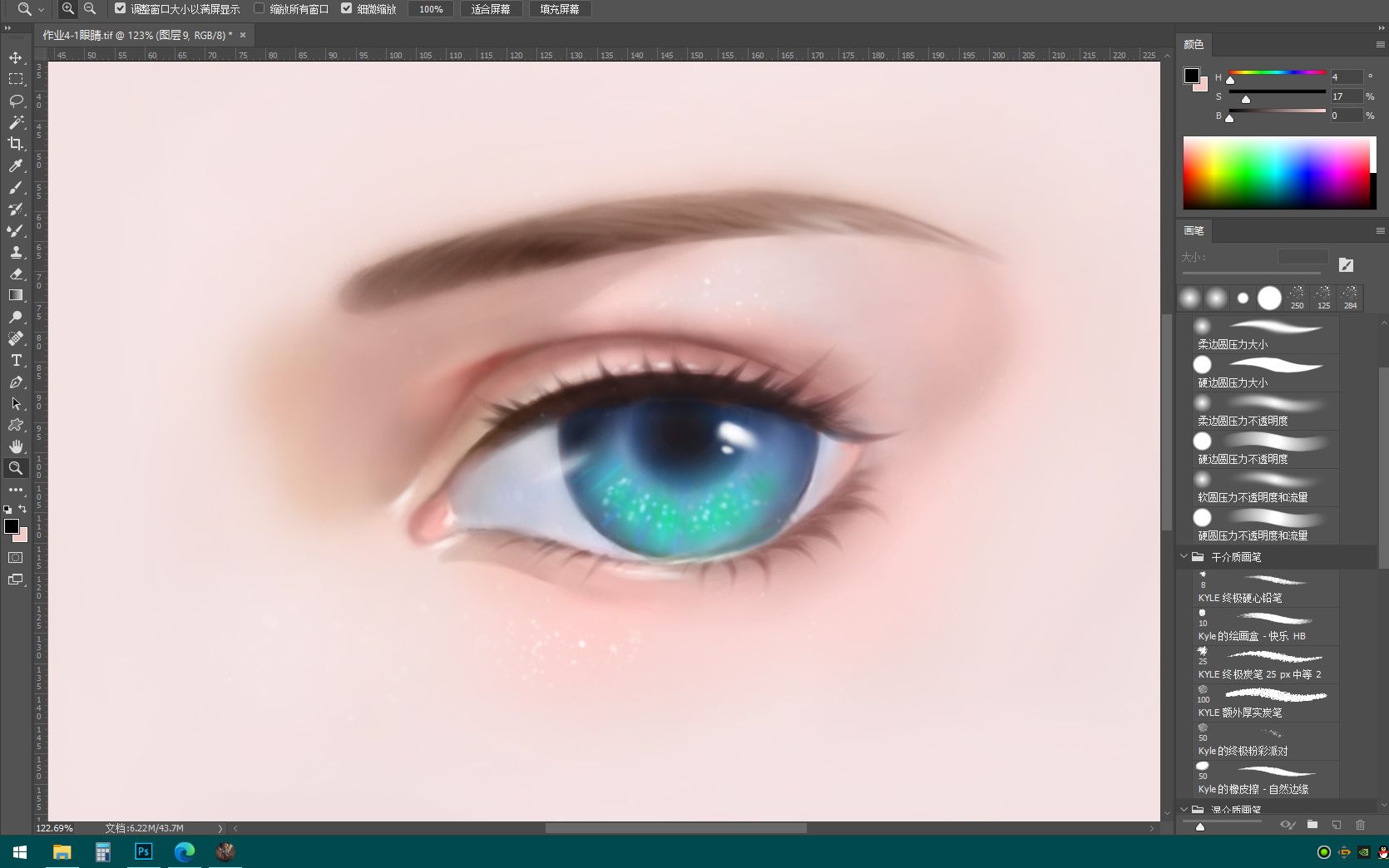Toggle the Brush Settings panel button
Screen dimensions: 1389x868
[x=1346, y=265]
